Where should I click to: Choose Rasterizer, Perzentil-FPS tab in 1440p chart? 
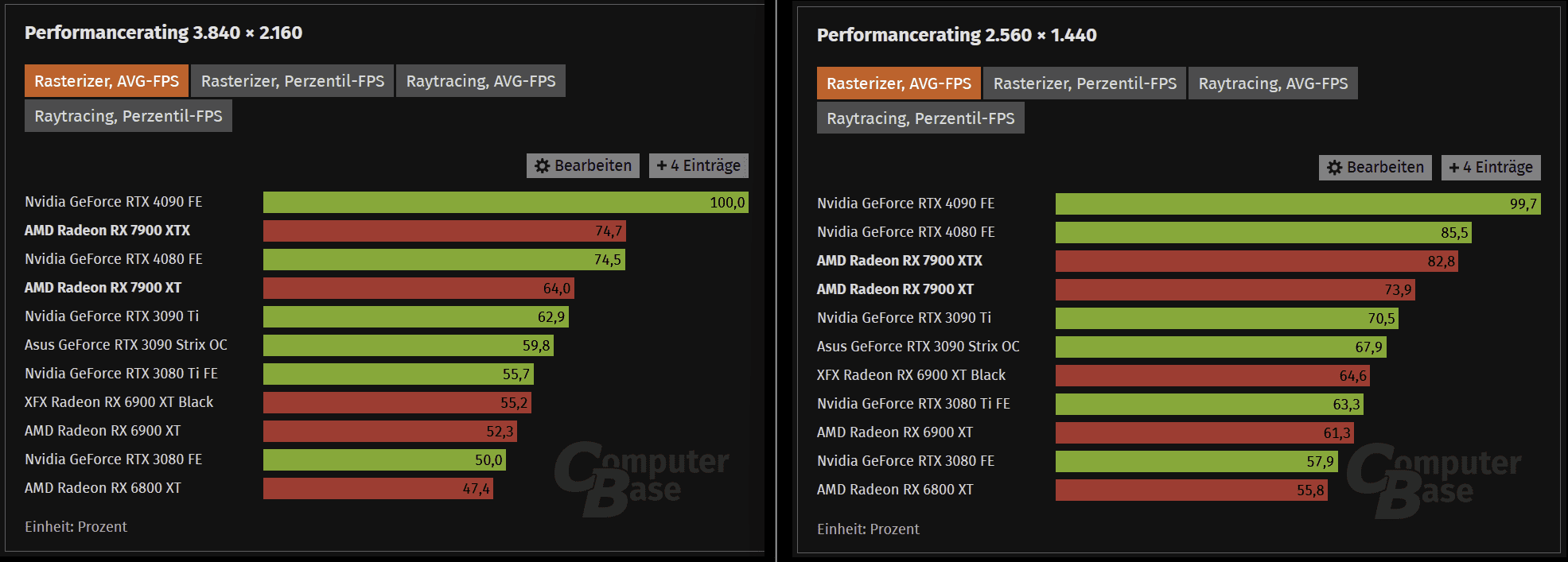pos(1084,83)
